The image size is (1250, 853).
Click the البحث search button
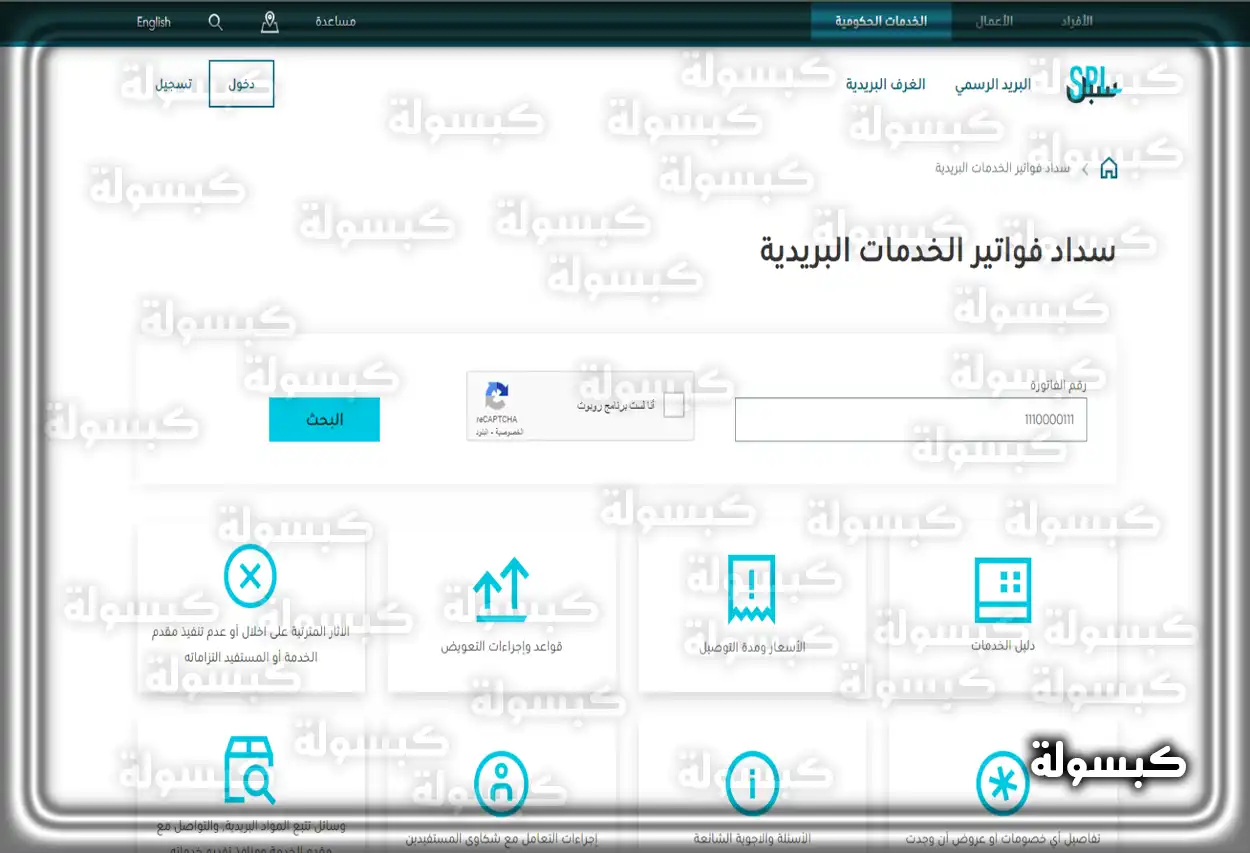(x=324, y=420)
